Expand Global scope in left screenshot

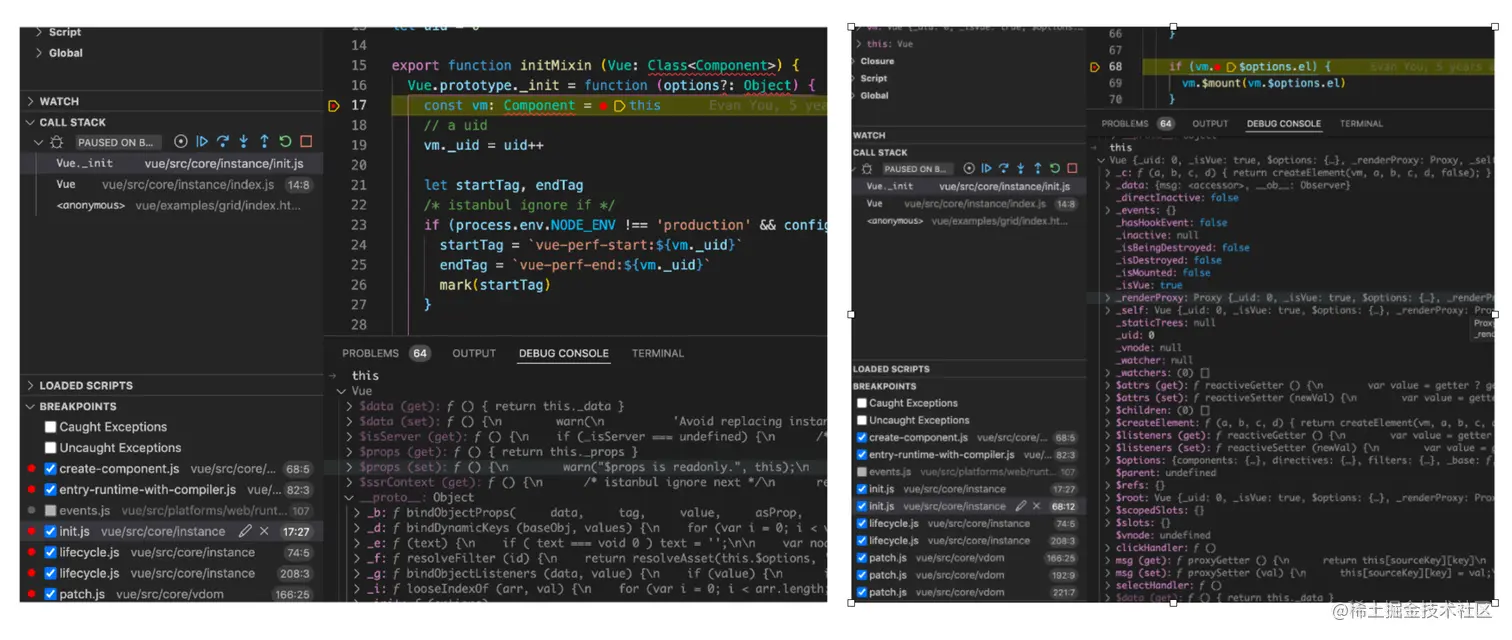click(39, 53)
